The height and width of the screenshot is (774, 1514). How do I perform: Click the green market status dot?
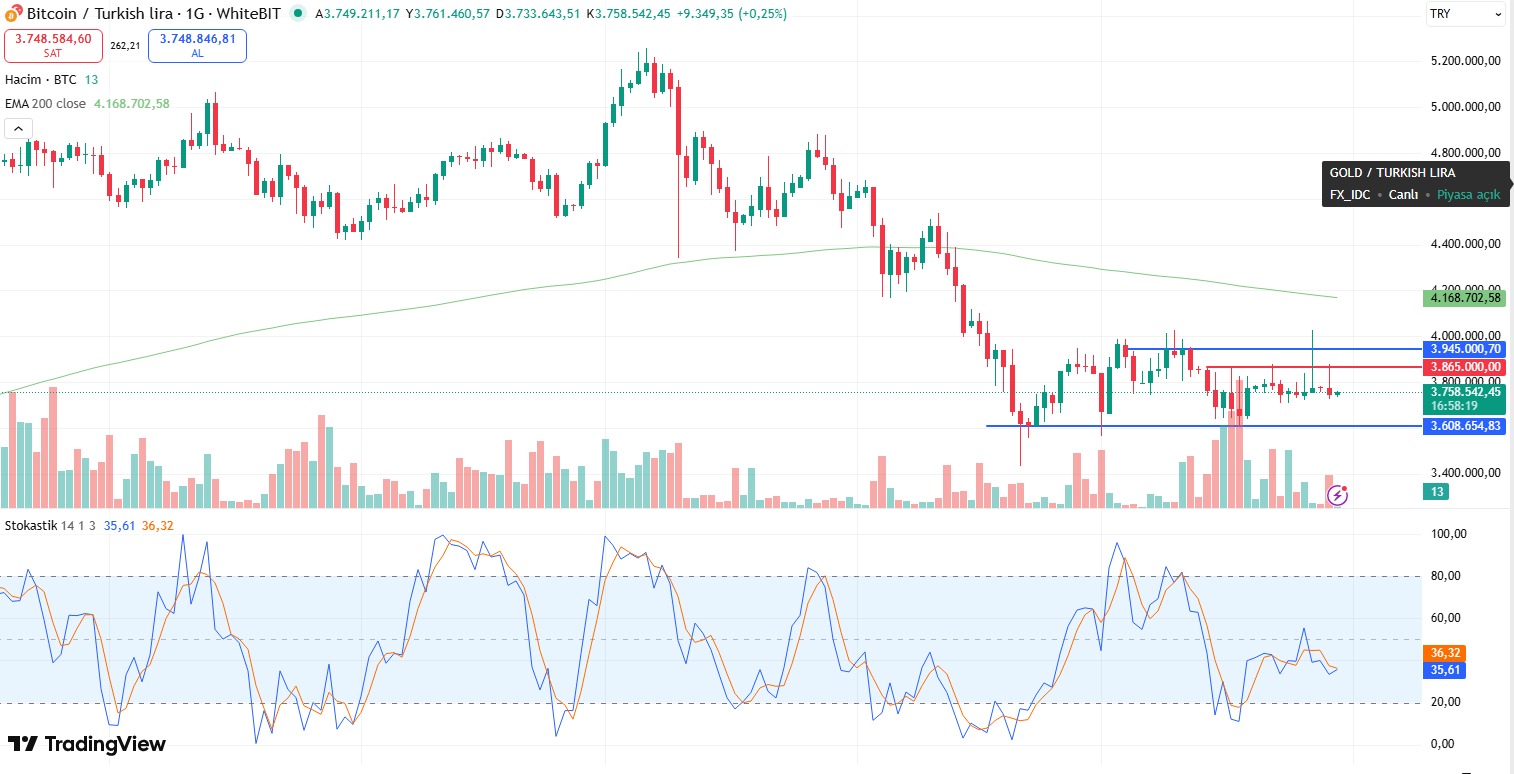299,14
